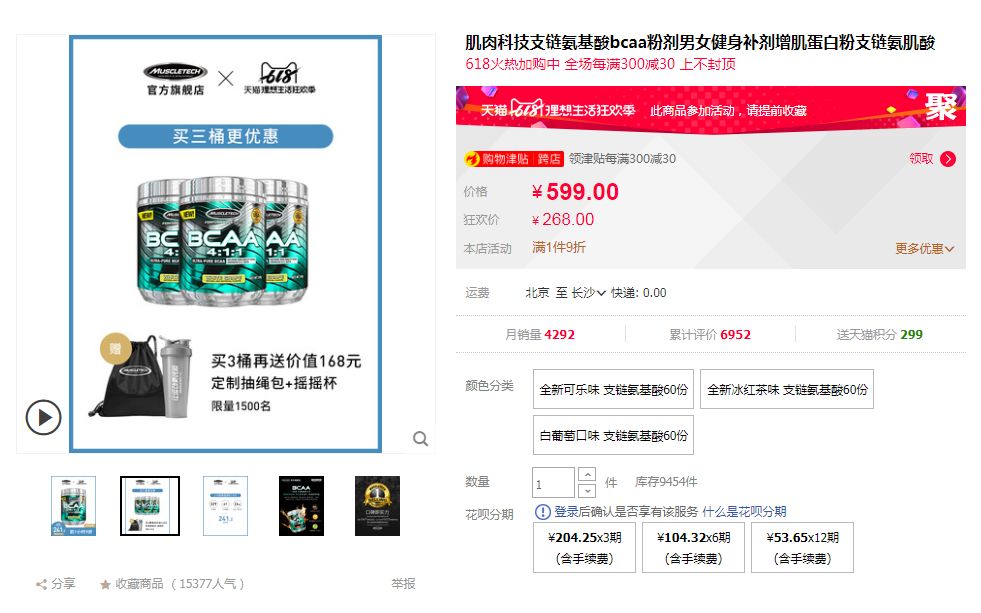Favorite the product with star icon
Screen dimensions: 981x613
pos(105,584)
